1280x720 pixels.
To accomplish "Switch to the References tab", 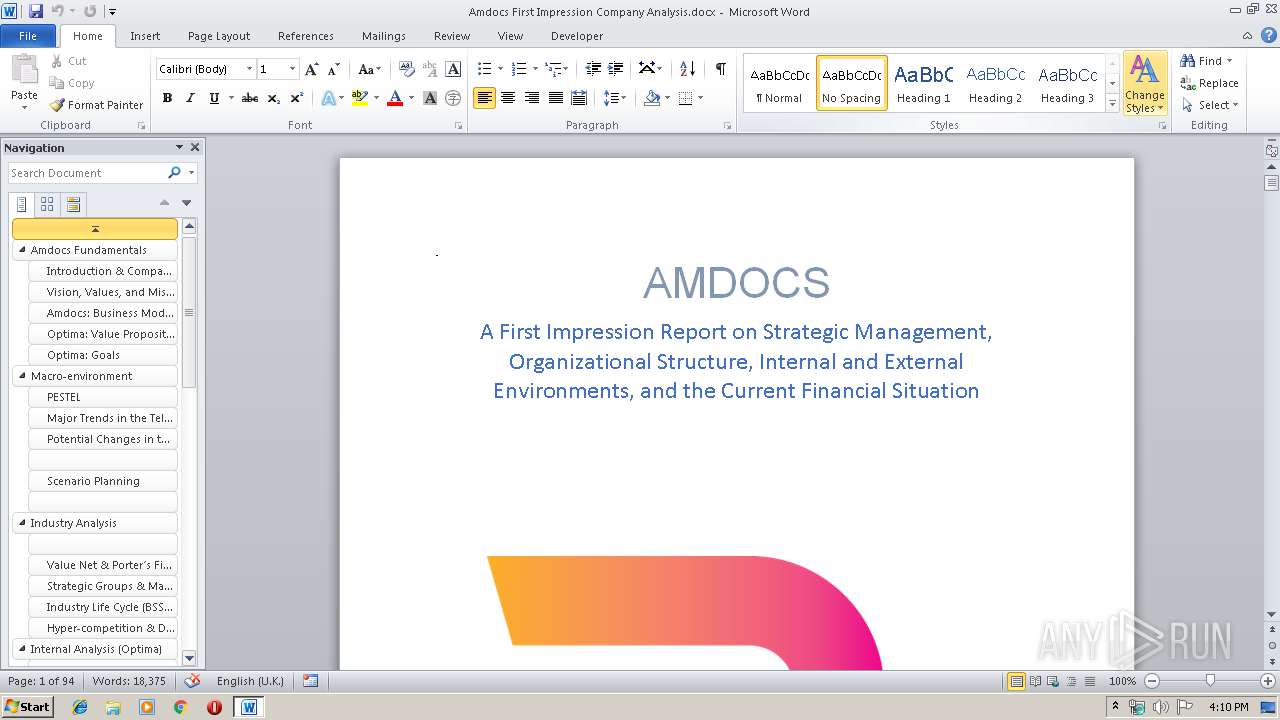I will pyautogui.click(x=306, y=36).
